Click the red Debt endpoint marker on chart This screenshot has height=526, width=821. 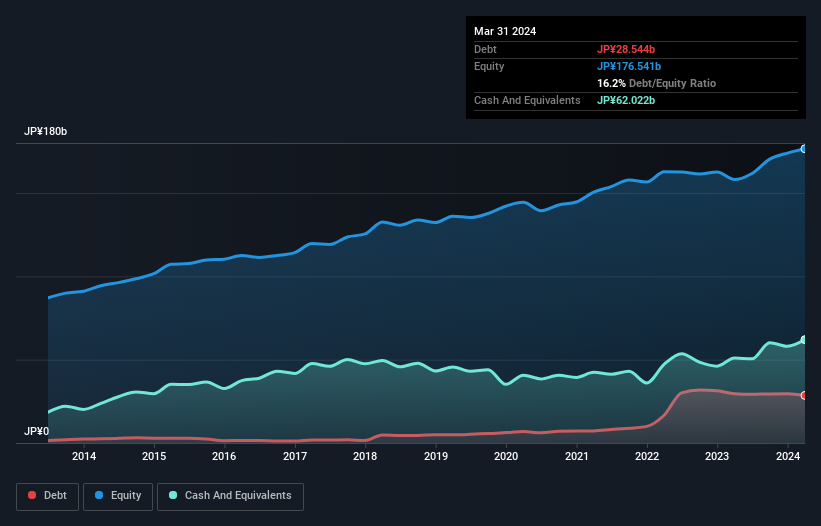[x=803, y=396]
